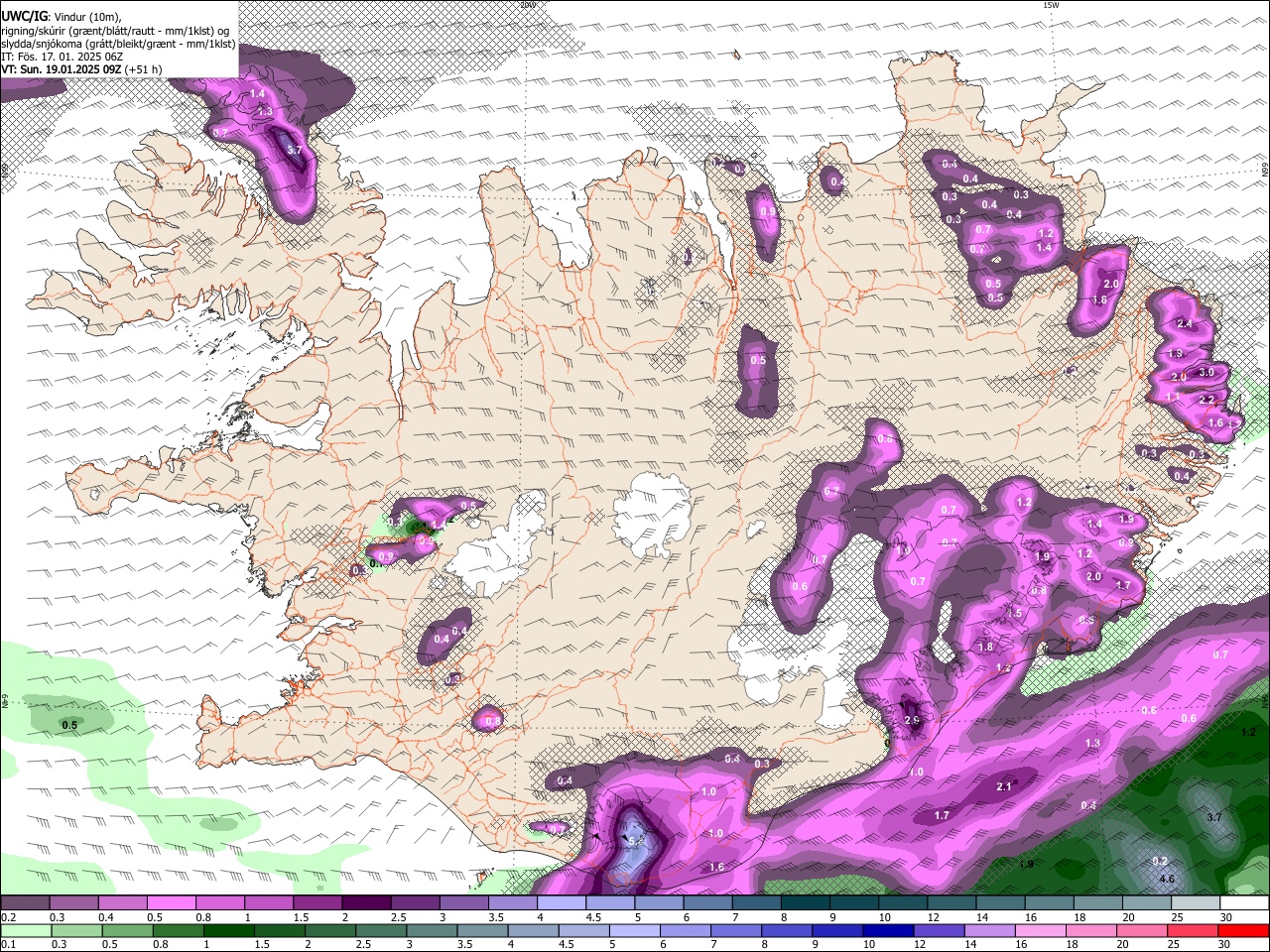
Task: Select the dark grey-purple 0.2 snow swatch
Action: [x=25, y=902]
